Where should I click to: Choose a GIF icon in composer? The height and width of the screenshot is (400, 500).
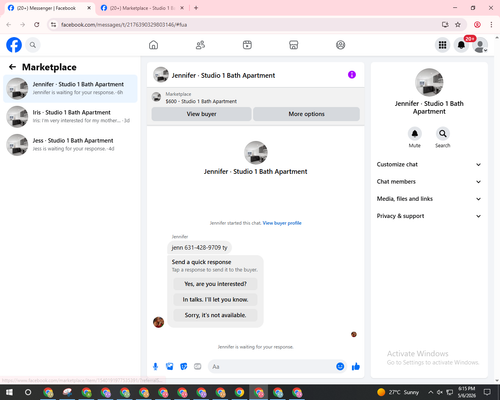pyautogui.click(x=198, y=367)
